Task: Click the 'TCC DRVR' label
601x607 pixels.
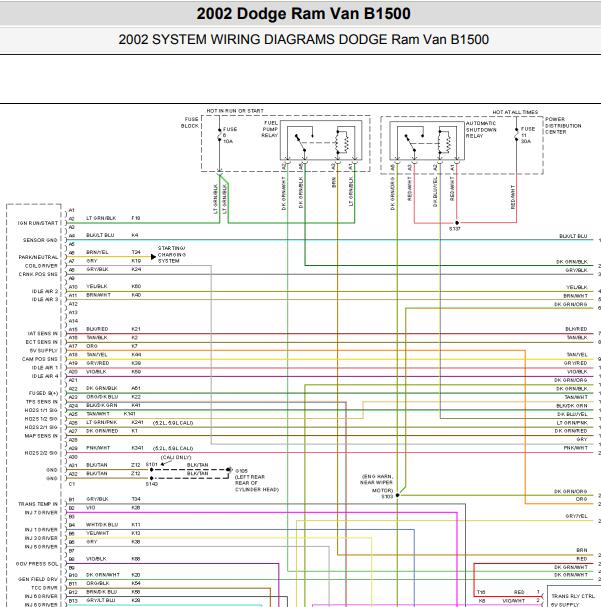Action: coord(45,588)
